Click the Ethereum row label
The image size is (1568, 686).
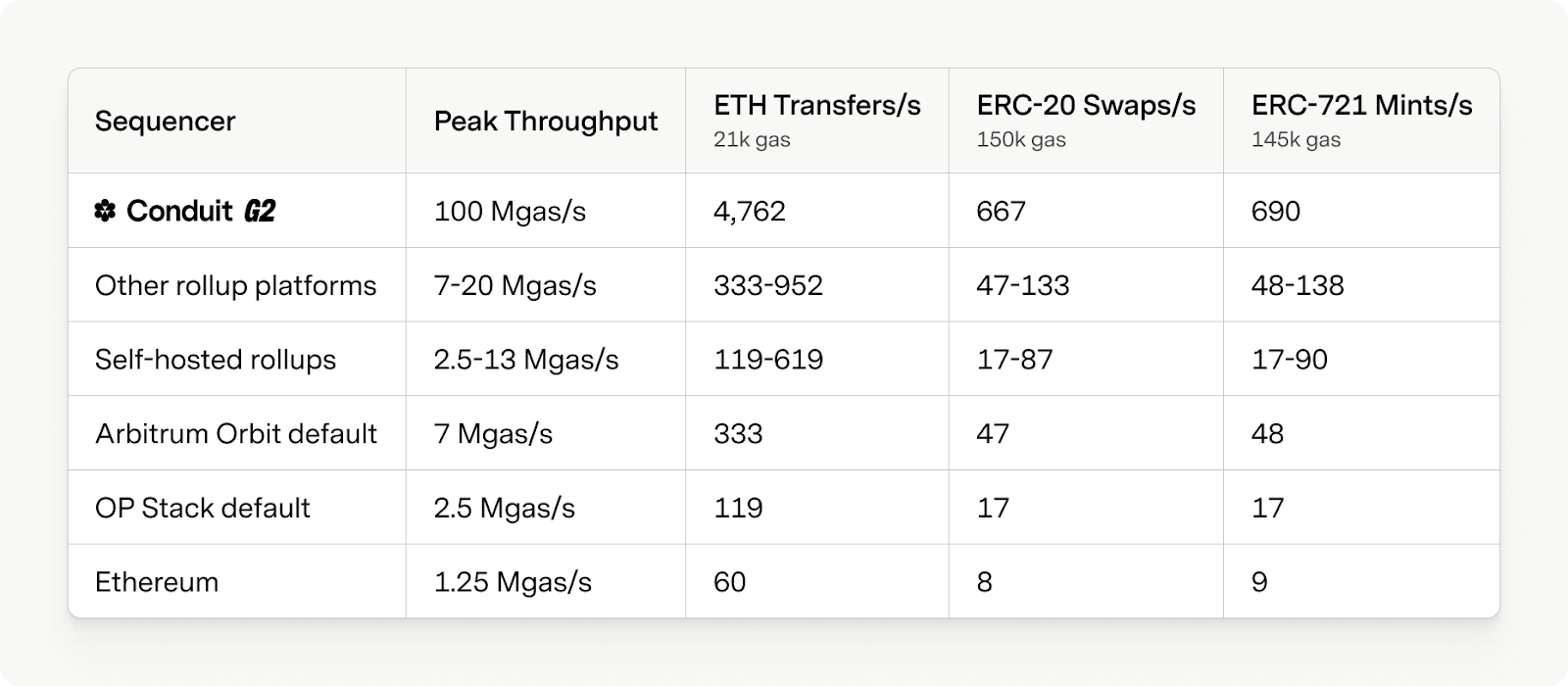pyautogui.click(x=157, y=582)
